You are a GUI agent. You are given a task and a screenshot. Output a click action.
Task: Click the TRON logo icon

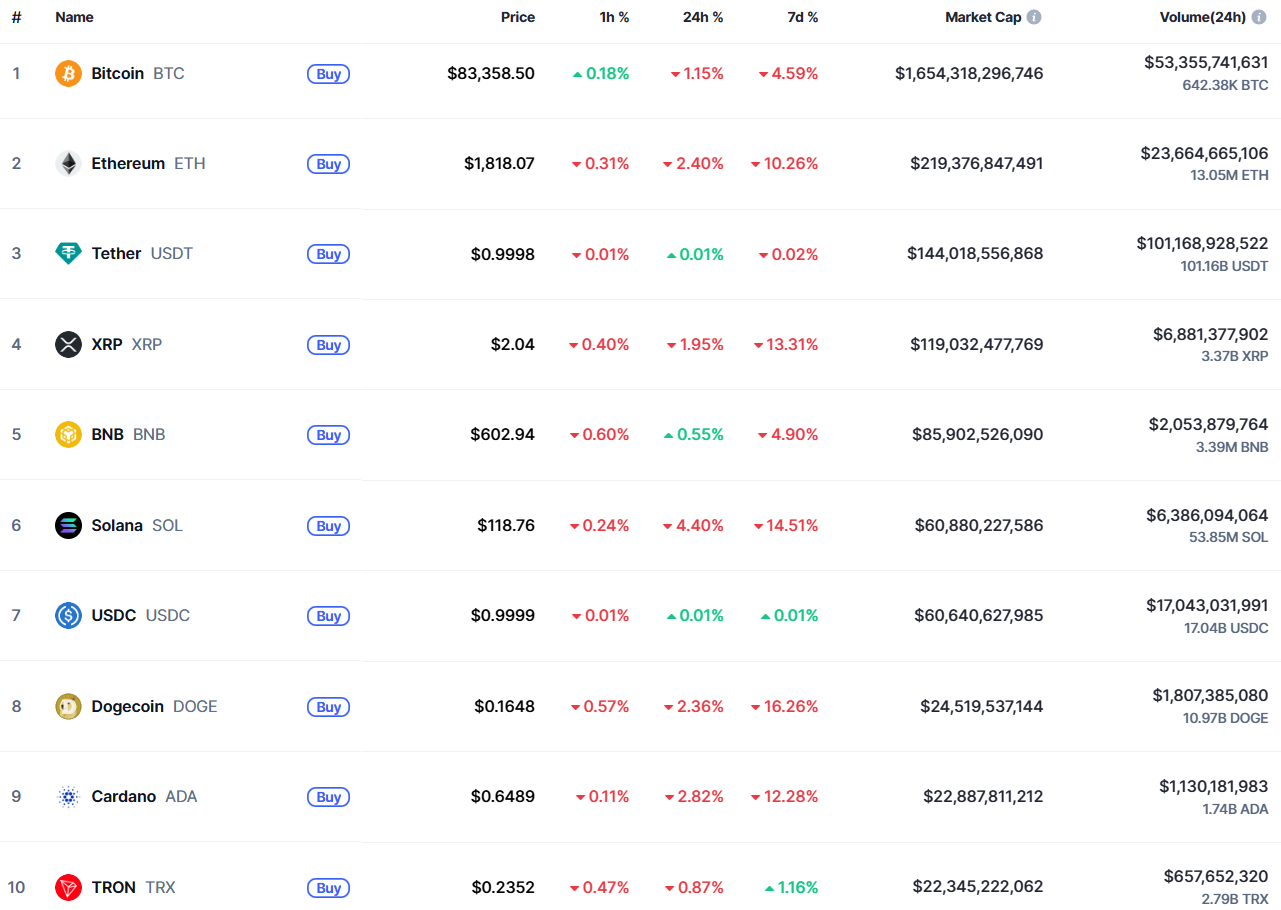(x=68, y=888)
